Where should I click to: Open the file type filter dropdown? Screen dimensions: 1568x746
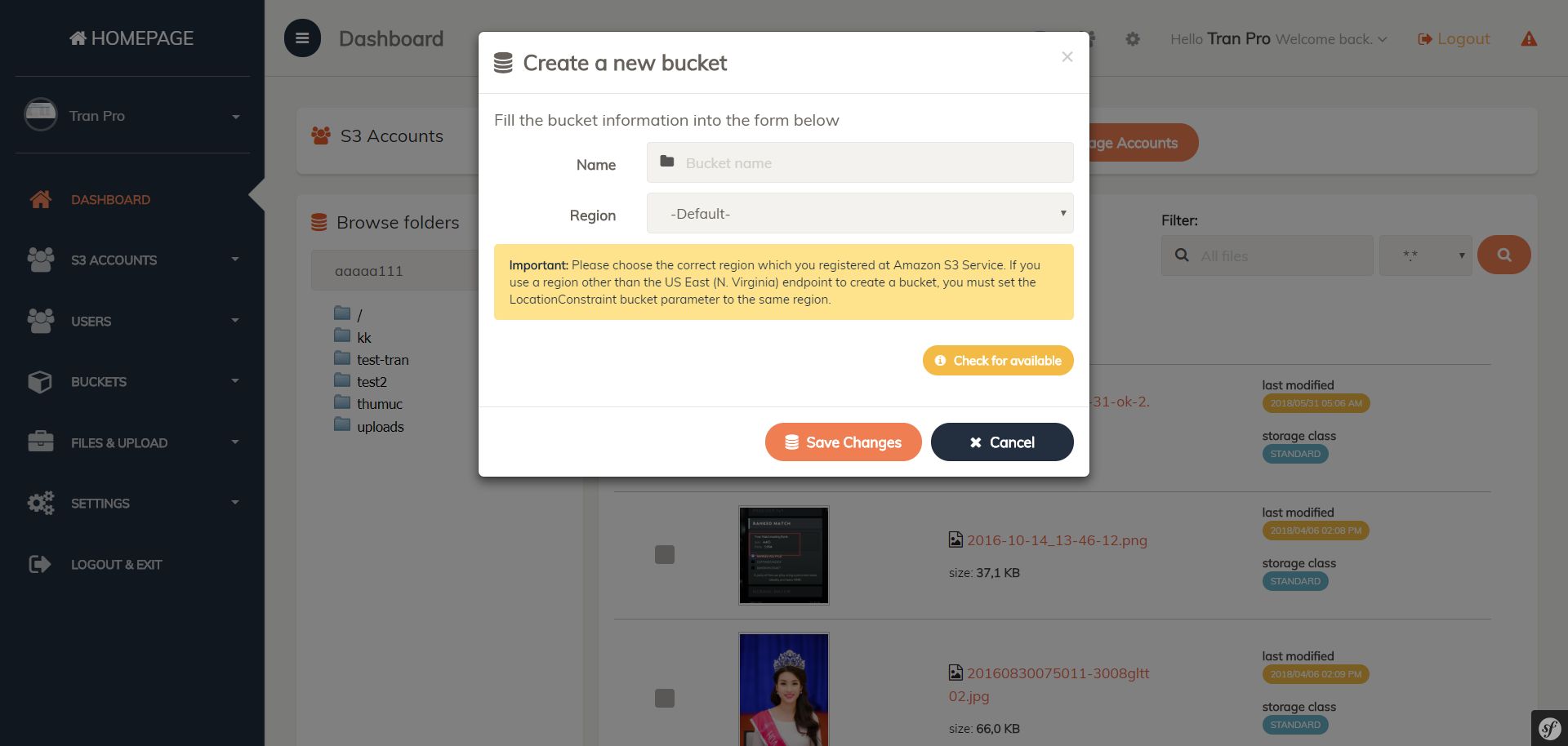pyautogui.click(x=1425, y=255)
